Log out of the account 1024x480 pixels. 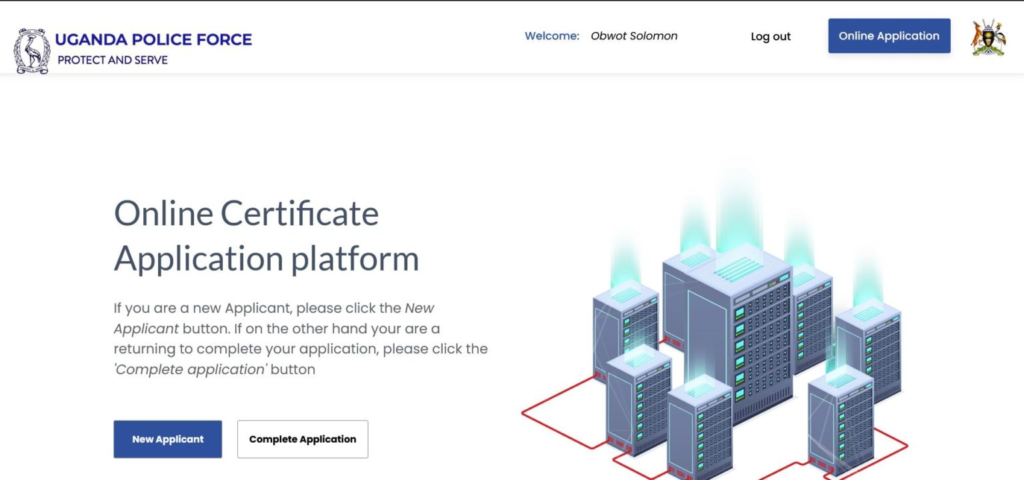[x=771, y=37]
